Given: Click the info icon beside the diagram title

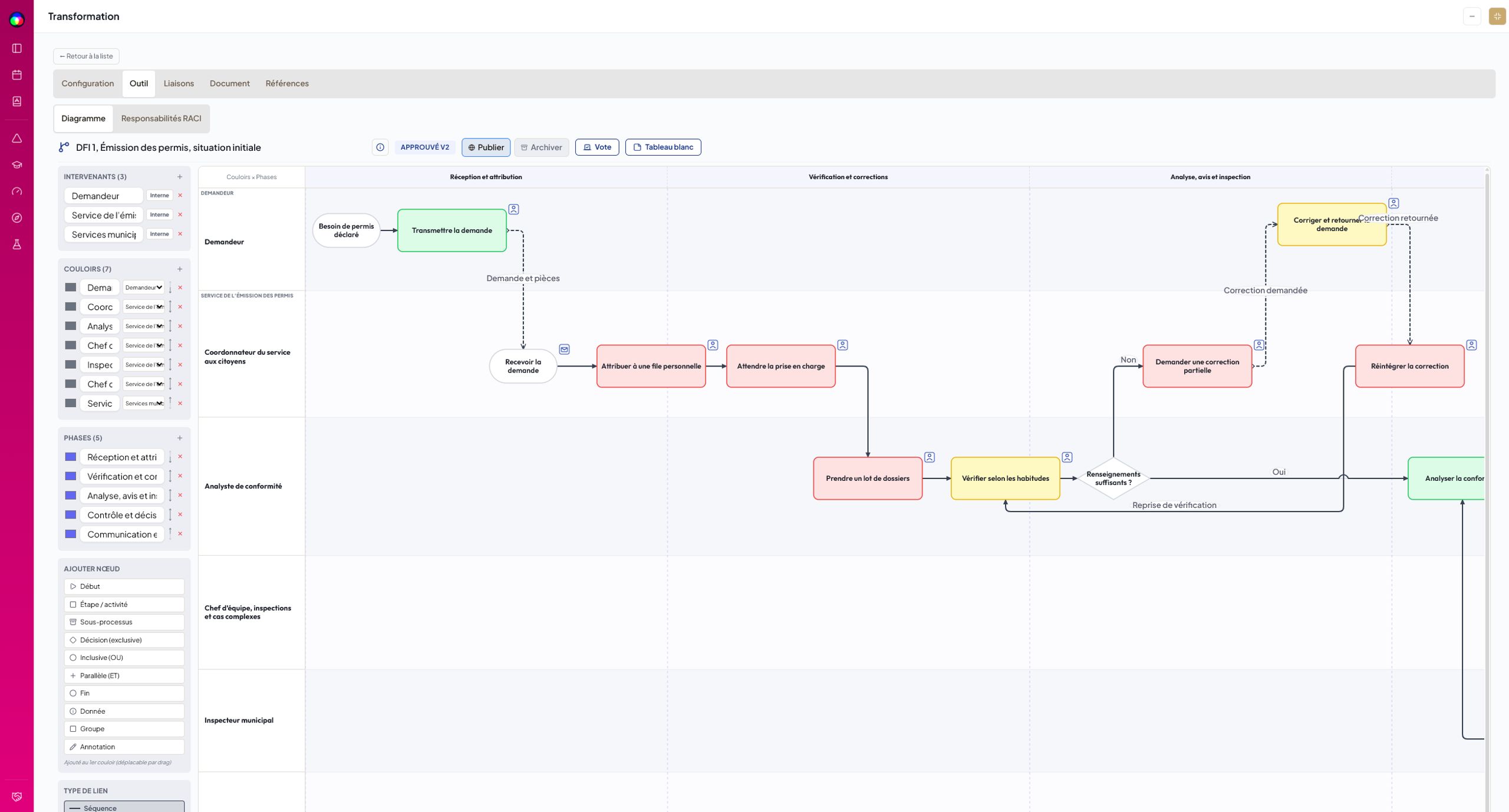Looking at the screenshot, I should tap(380, 147).
